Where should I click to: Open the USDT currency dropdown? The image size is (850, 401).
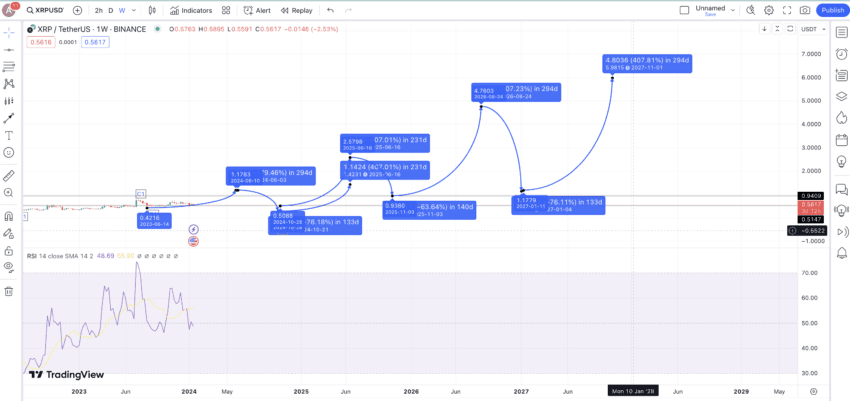pos(814,29)
